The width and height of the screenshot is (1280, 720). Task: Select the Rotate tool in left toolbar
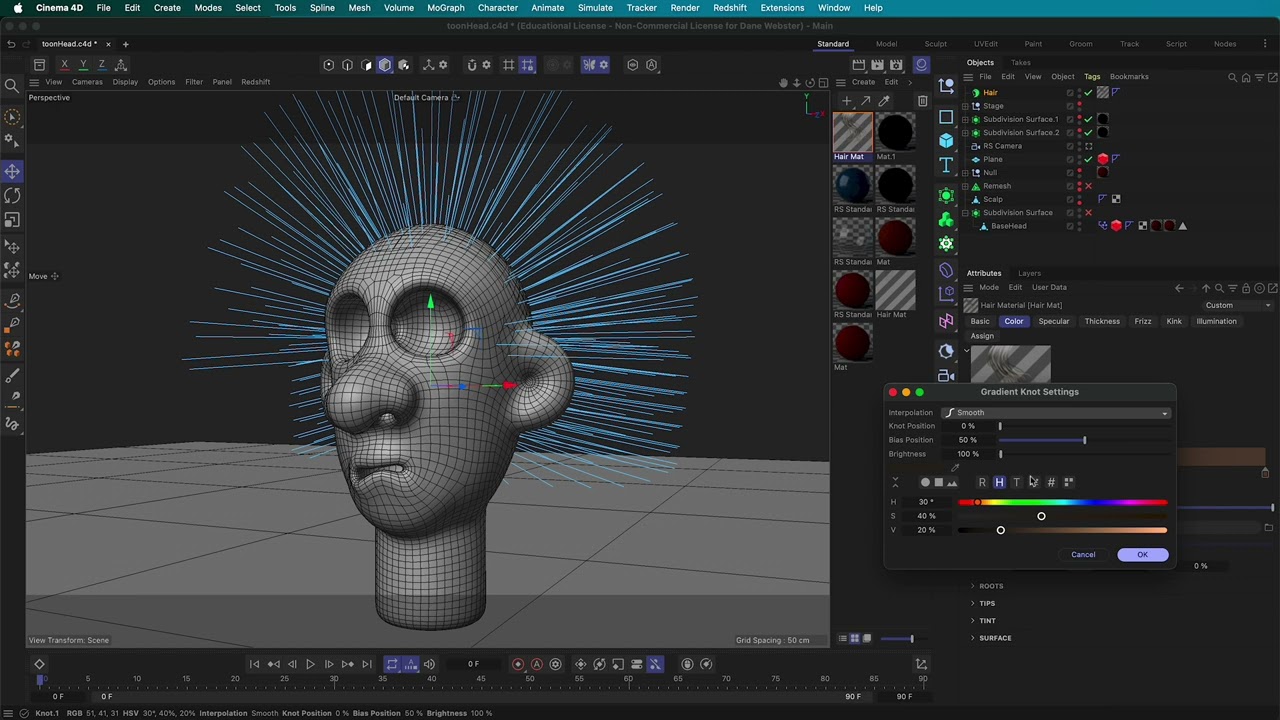13,196
